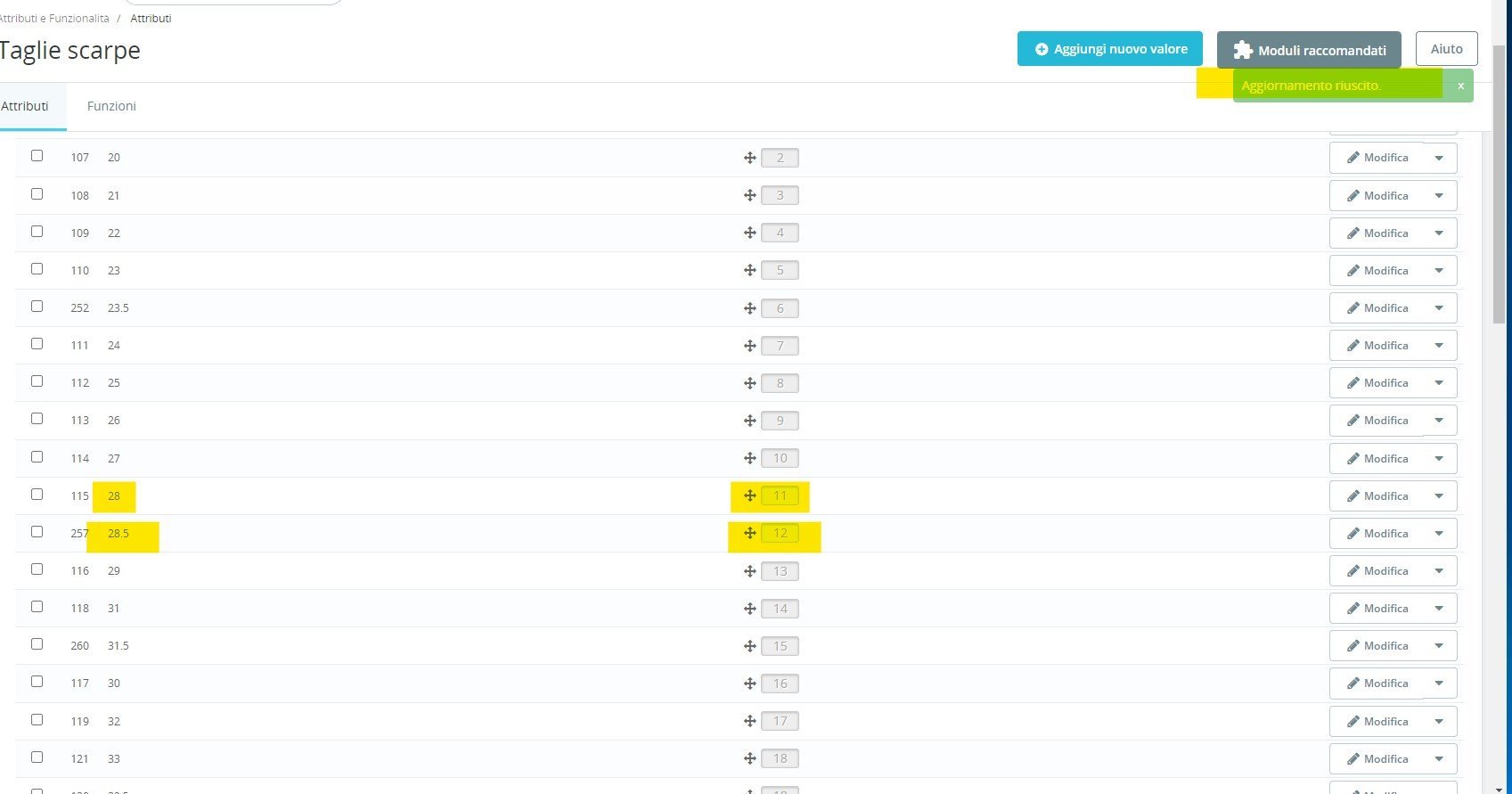Expand the action dropdown arrow for value 25
The height and width of the screenshot is (794, 1512).
click(x=1439, y=383)
